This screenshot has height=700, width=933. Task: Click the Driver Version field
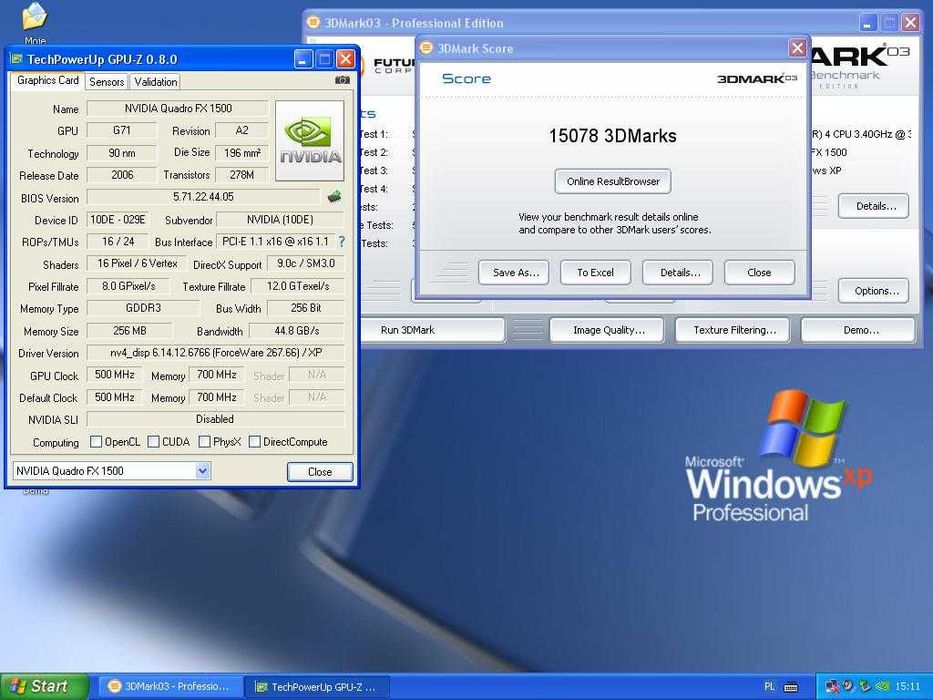pos(216,352)
